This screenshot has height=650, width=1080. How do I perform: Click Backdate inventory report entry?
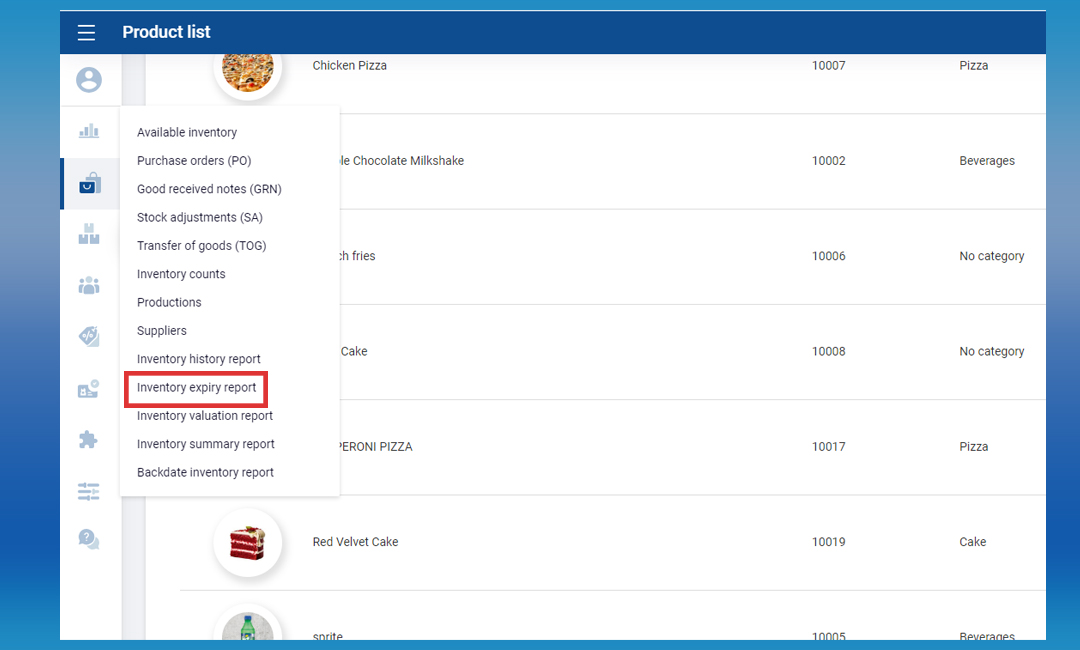205,473
